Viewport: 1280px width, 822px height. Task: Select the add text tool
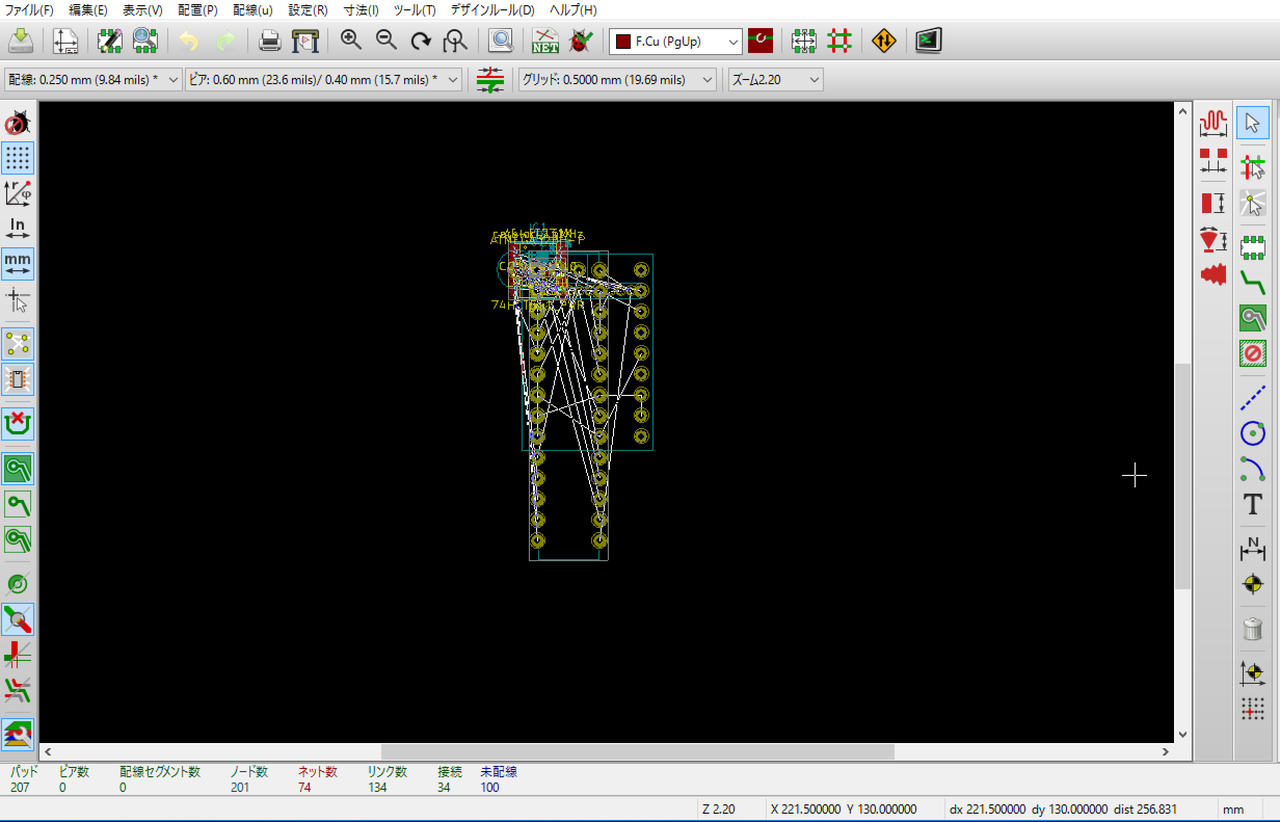[1252, 505]
